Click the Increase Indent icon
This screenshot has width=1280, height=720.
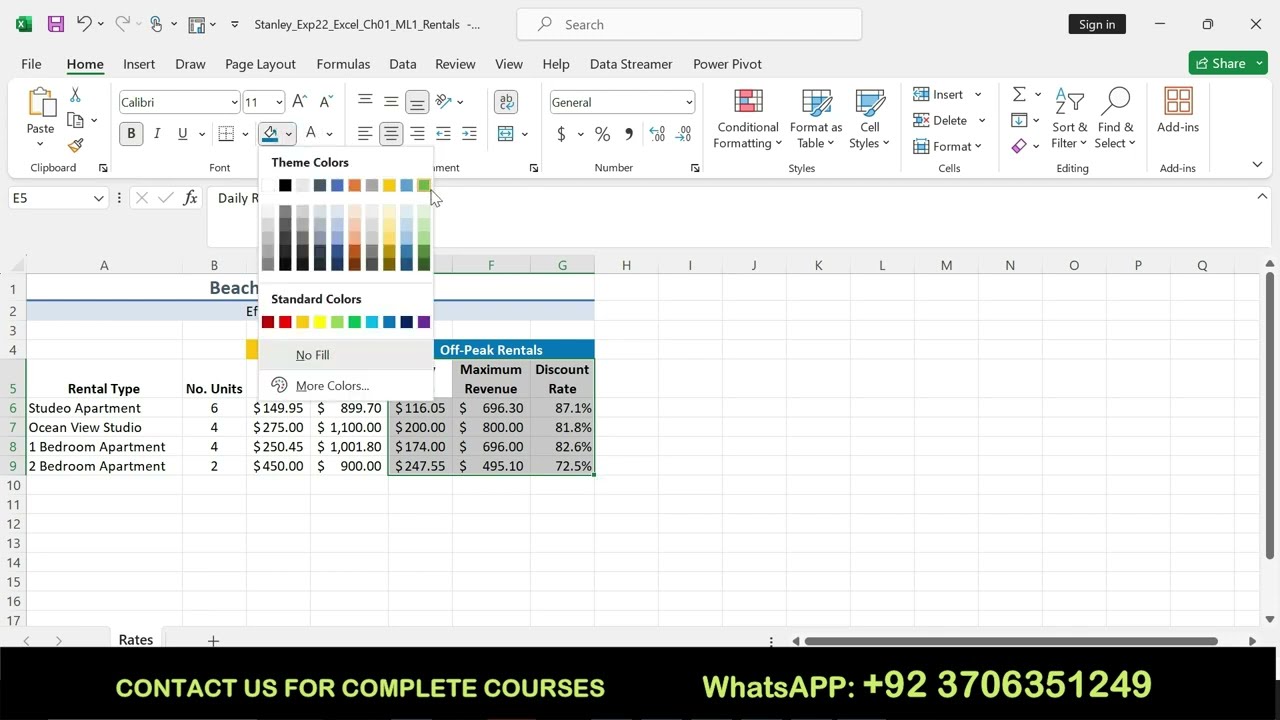pos(469,133)
